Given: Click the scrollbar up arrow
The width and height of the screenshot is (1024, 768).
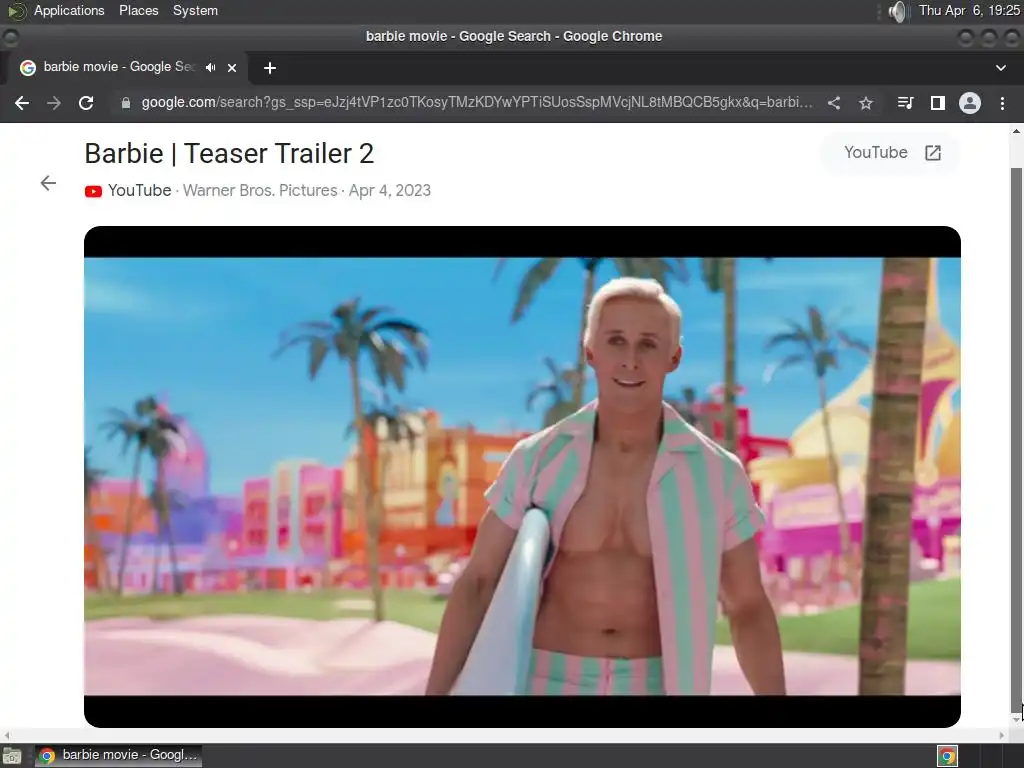Looking at the screenshot, I should (1016, 131).
